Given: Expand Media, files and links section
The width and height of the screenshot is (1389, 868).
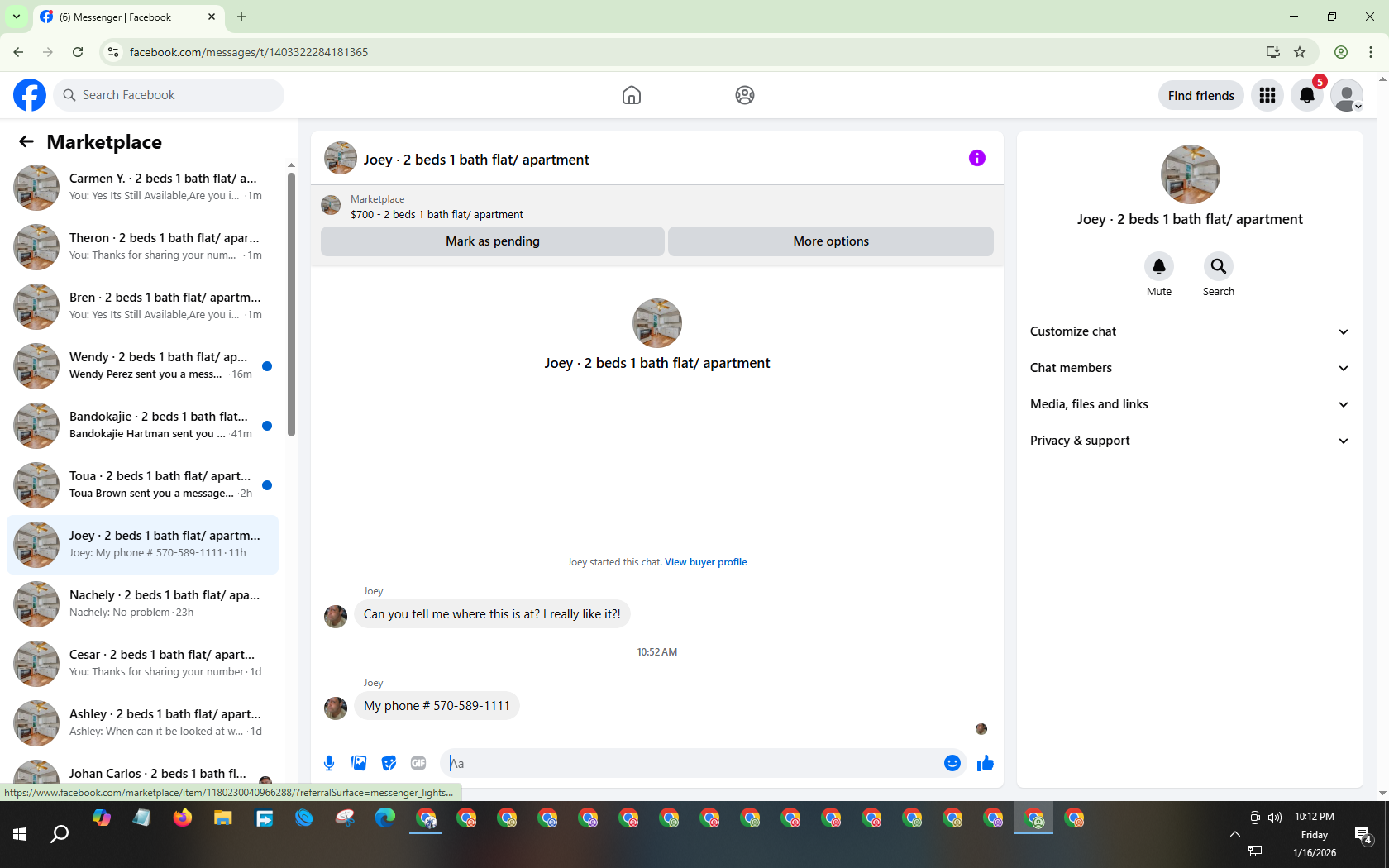Looking at the screenshot, I should [1190, 404].
